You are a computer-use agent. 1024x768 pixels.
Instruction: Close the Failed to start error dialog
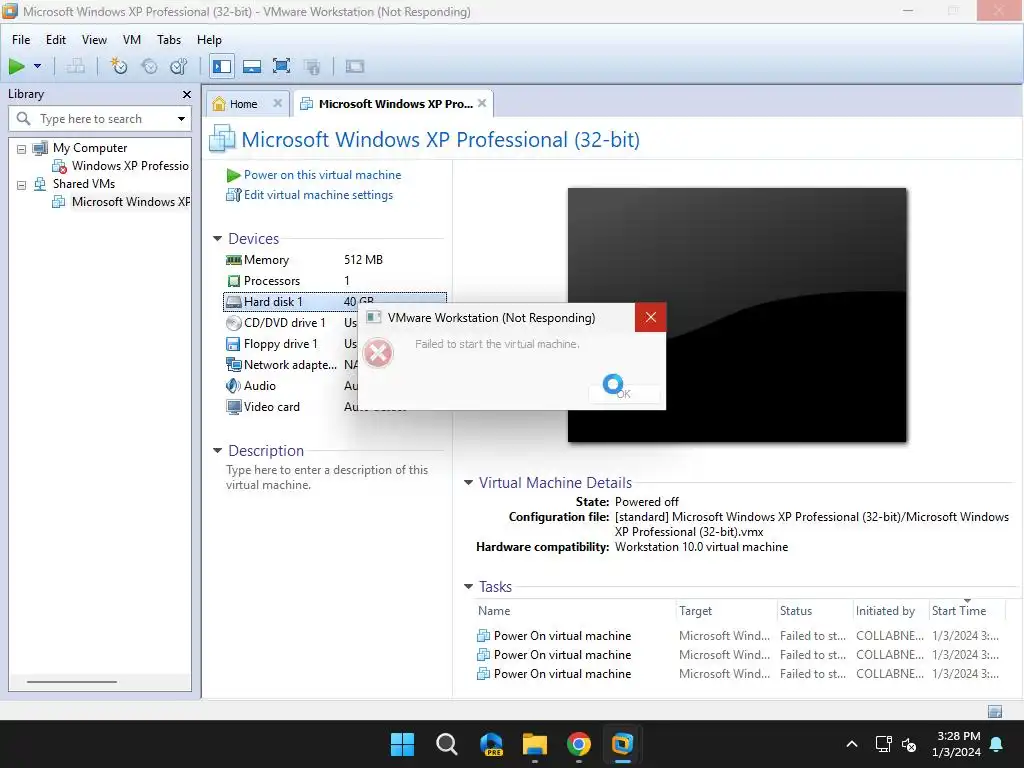coord(650,317)
